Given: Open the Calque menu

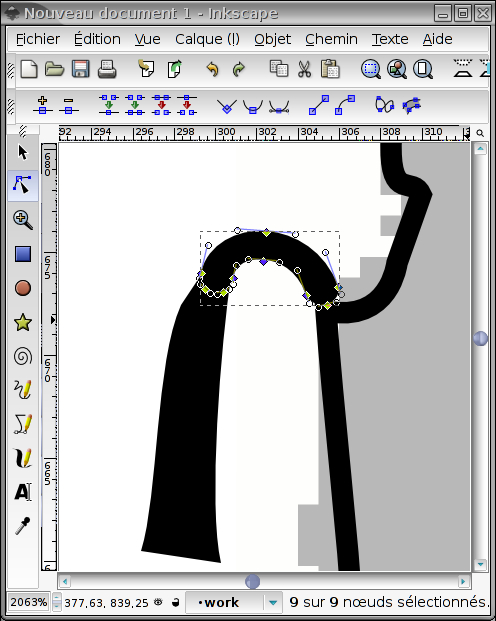Looking at the screenshot, I should 207,39.
